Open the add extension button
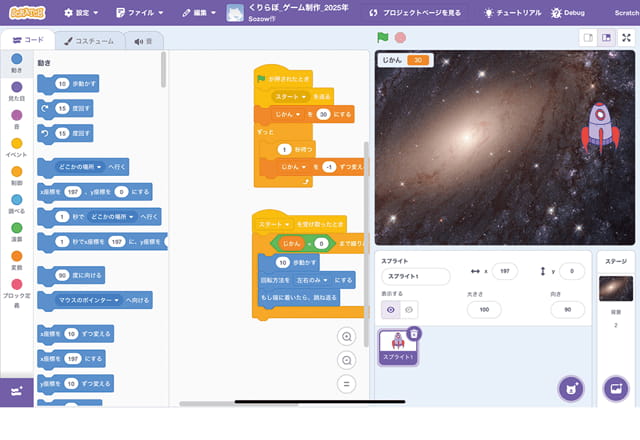This screenshot has height=440, width=640. point(16,391)
